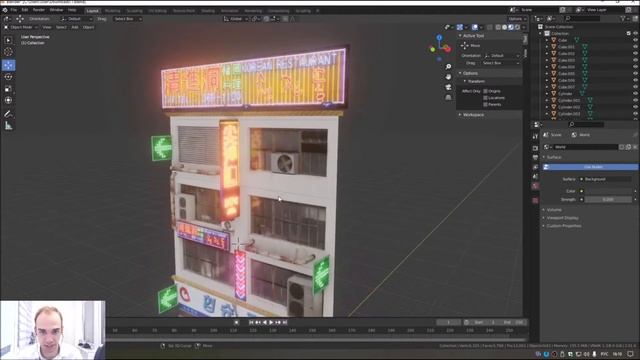Select the Annotate tool in left toolbar
640x360 pixels.
[8, 114]
